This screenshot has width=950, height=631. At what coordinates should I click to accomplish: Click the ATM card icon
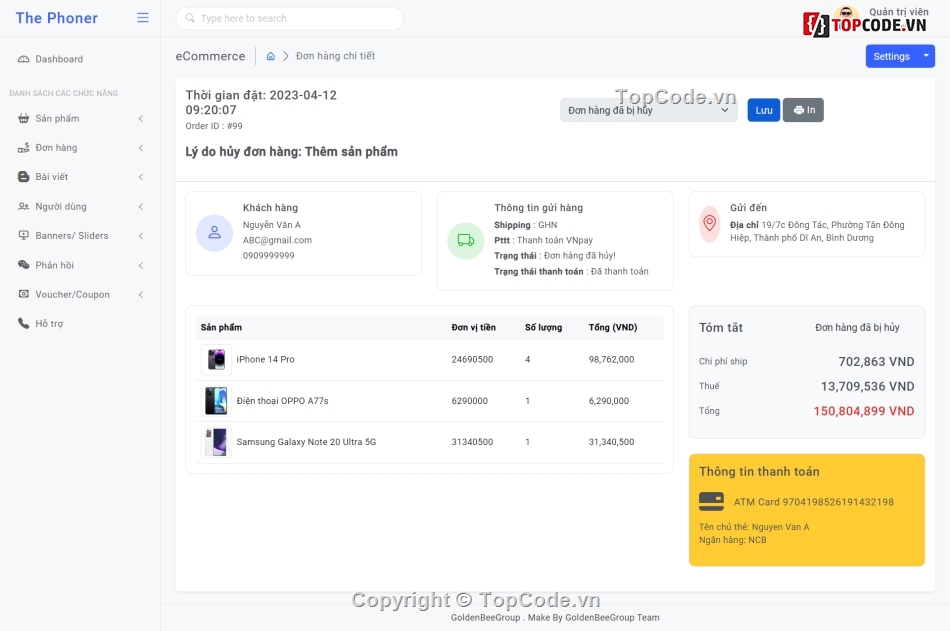point(711,501)
